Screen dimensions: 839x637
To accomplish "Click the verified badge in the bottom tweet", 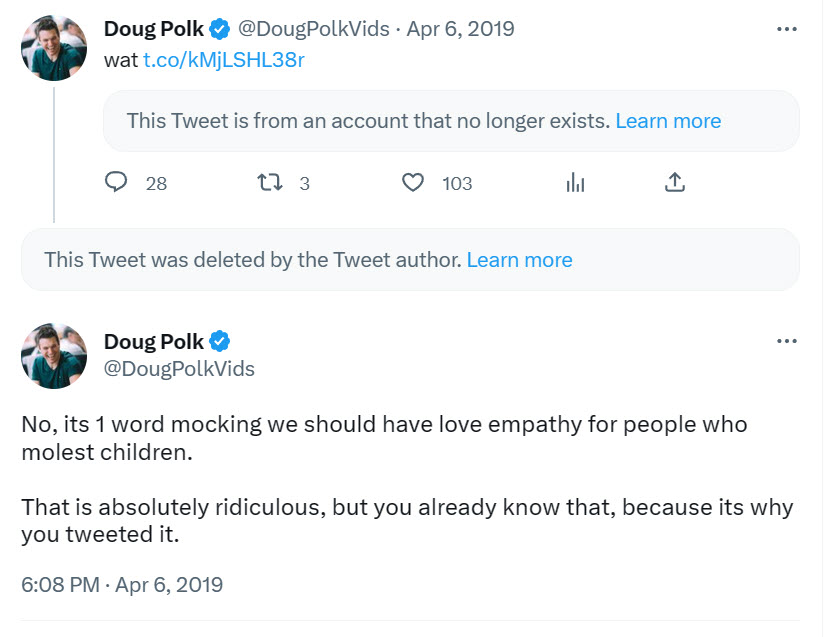I will [x=219, y=341].
